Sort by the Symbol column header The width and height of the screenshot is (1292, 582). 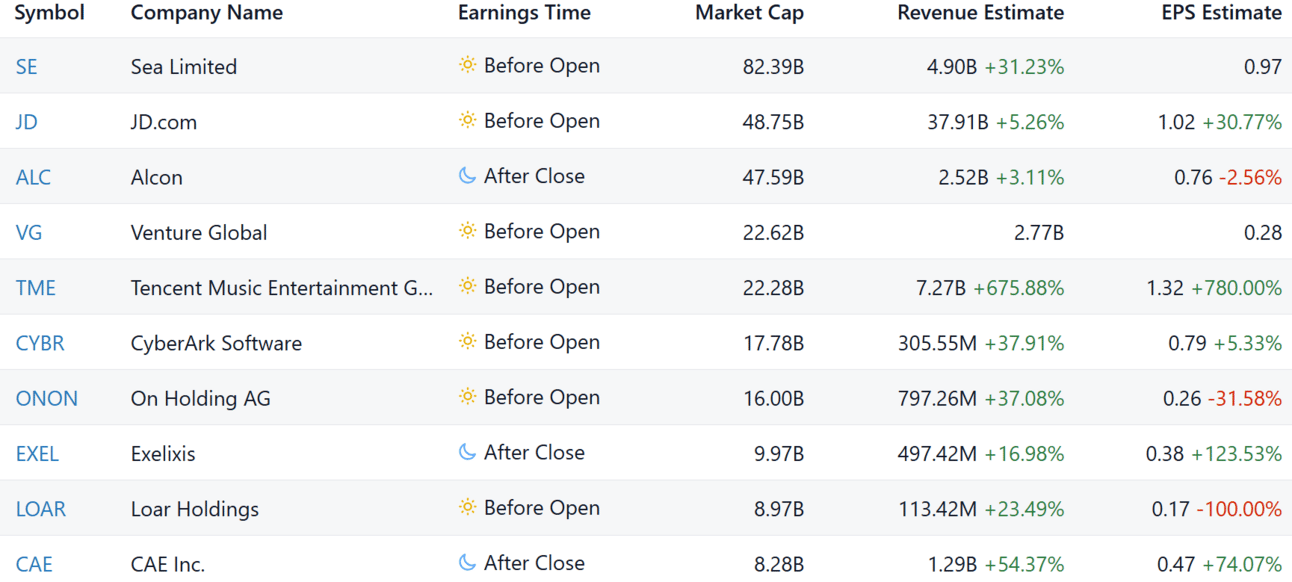(x=49, y=13)
